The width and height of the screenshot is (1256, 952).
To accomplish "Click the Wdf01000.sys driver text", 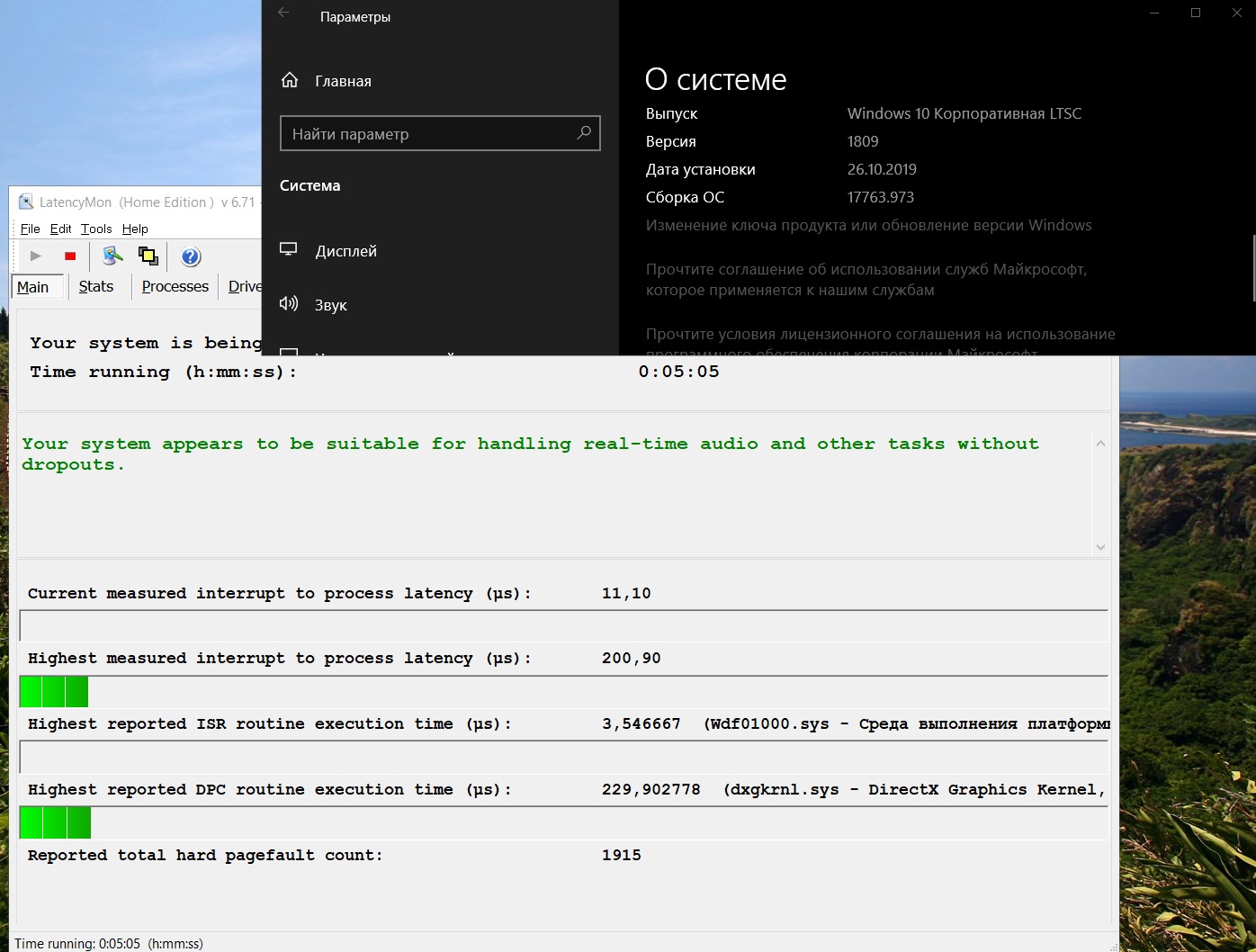I will (907, 724).
